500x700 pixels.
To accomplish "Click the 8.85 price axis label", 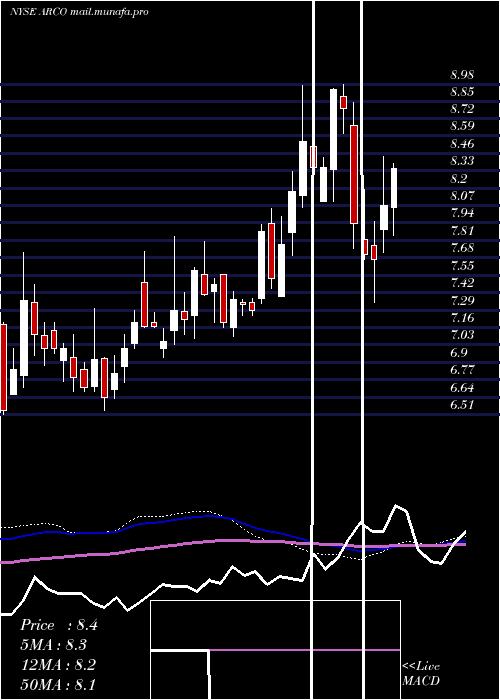I will click(462, 92).
